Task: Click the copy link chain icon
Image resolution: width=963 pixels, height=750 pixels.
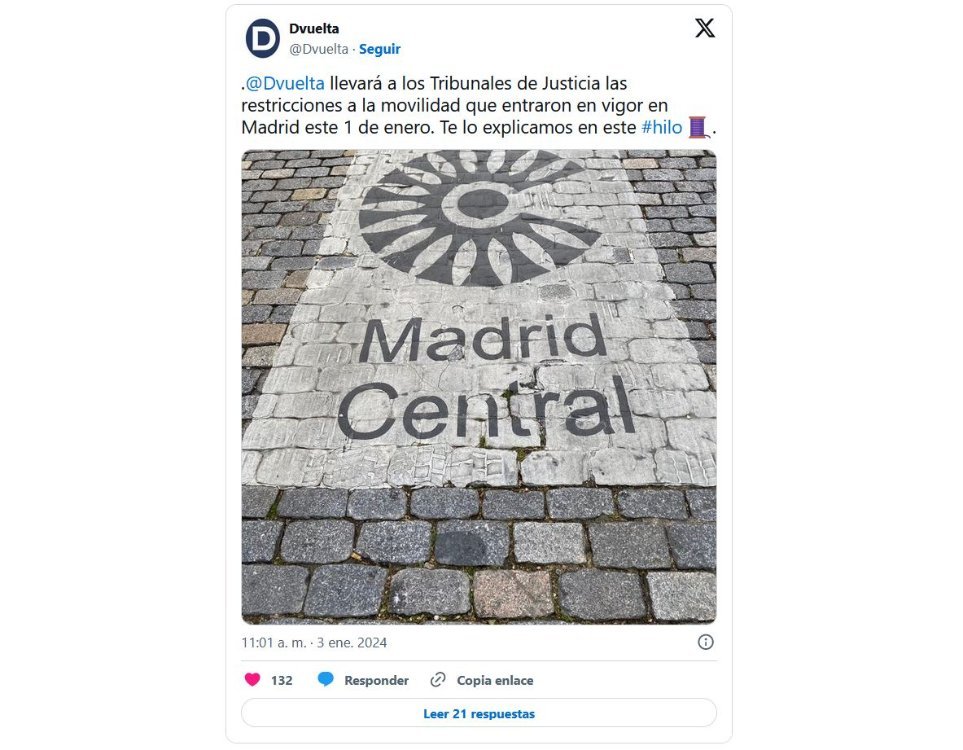Action: (x=438, y=679)
